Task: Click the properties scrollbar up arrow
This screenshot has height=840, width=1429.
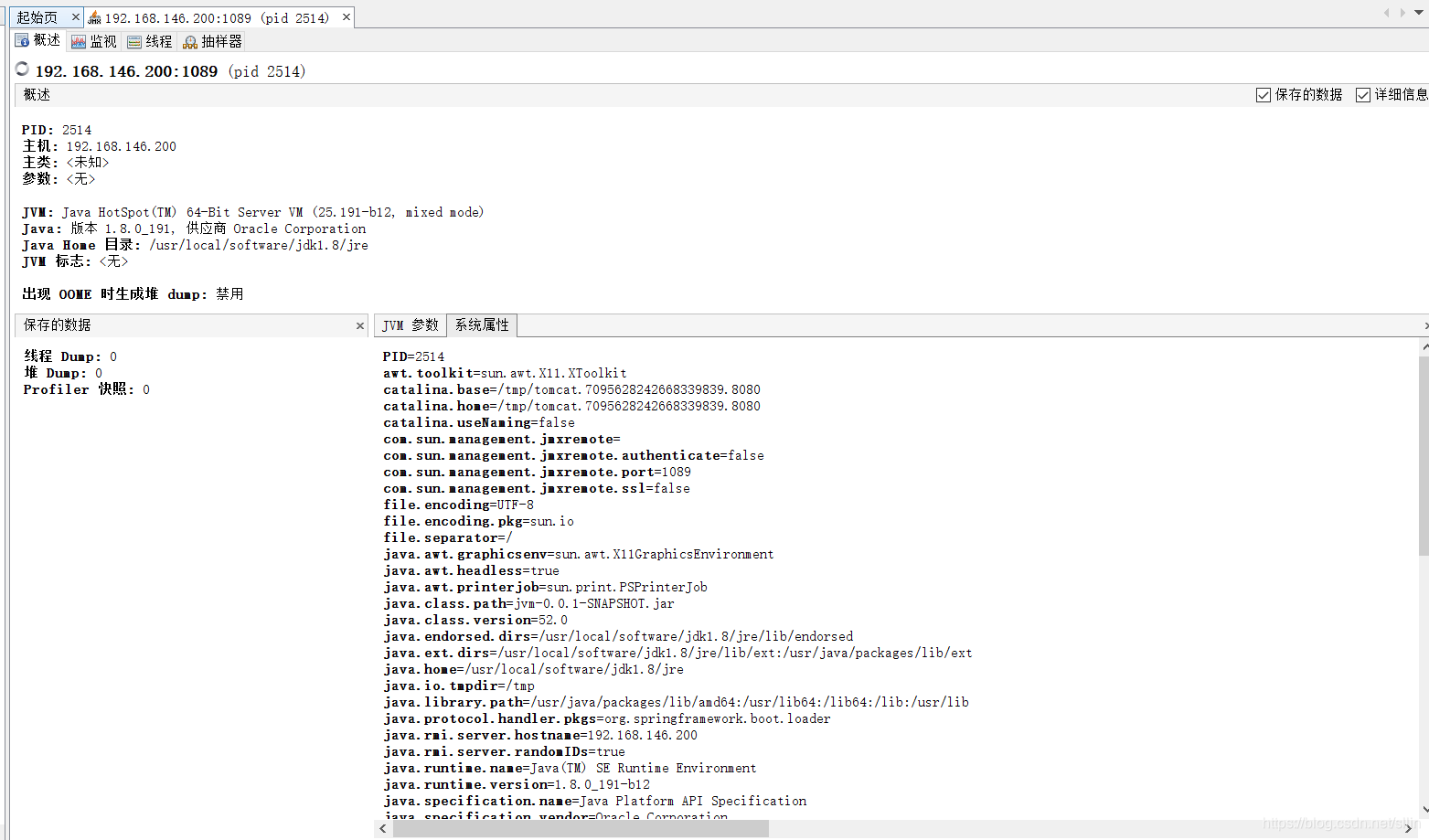Action: tap(1424, 346)
